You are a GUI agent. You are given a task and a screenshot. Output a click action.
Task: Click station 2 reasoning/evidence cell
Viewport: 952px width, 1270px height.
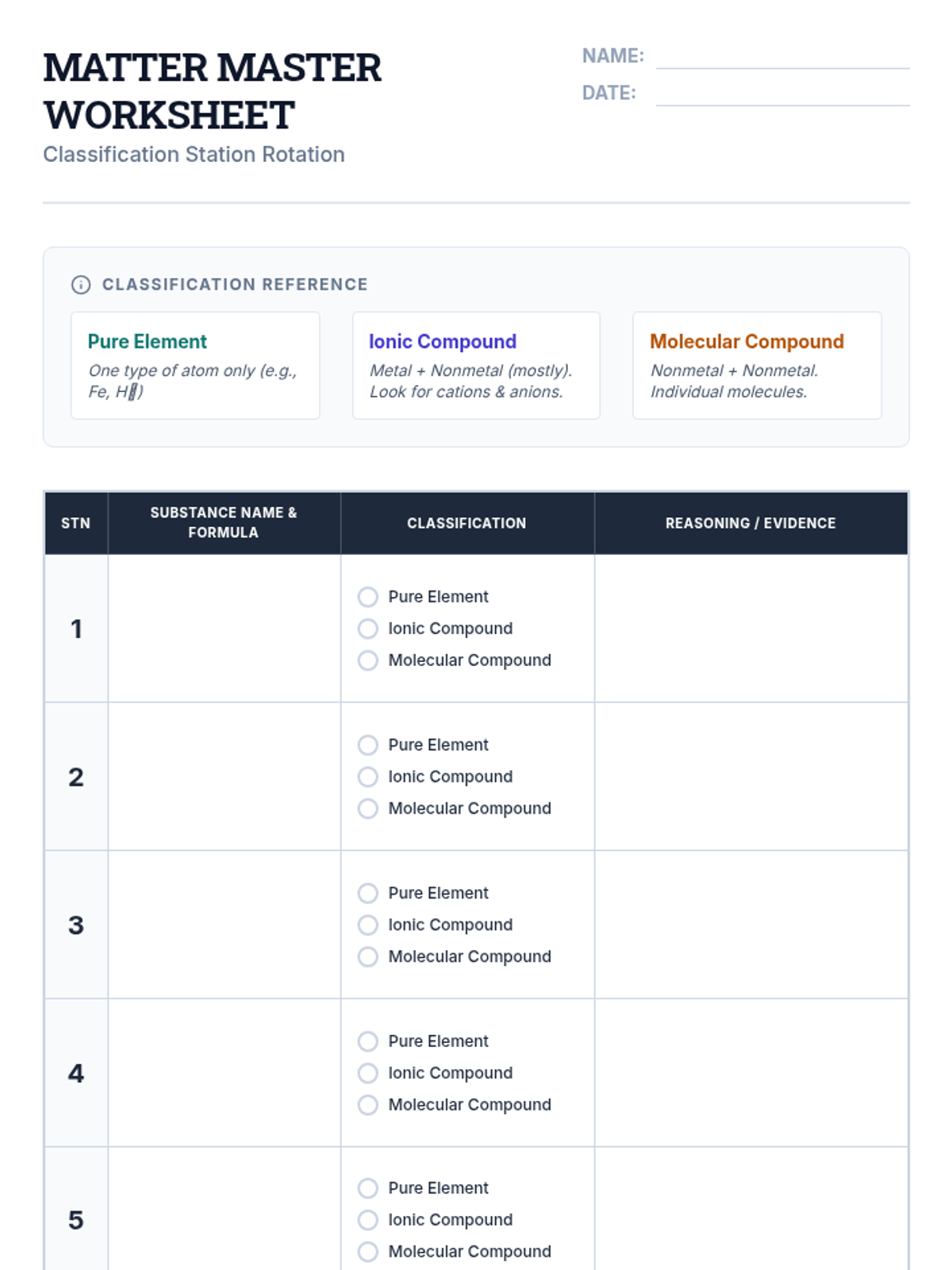pos(750,777)
